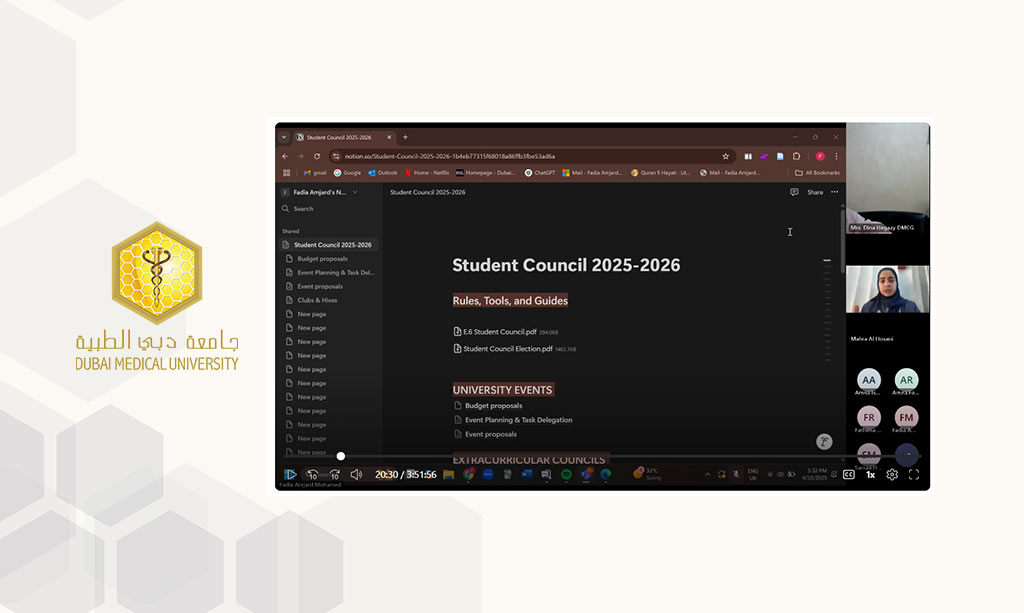Open the apps grid in bookmarks bar
The image size is (1024, 613).
tap(287, 173)
